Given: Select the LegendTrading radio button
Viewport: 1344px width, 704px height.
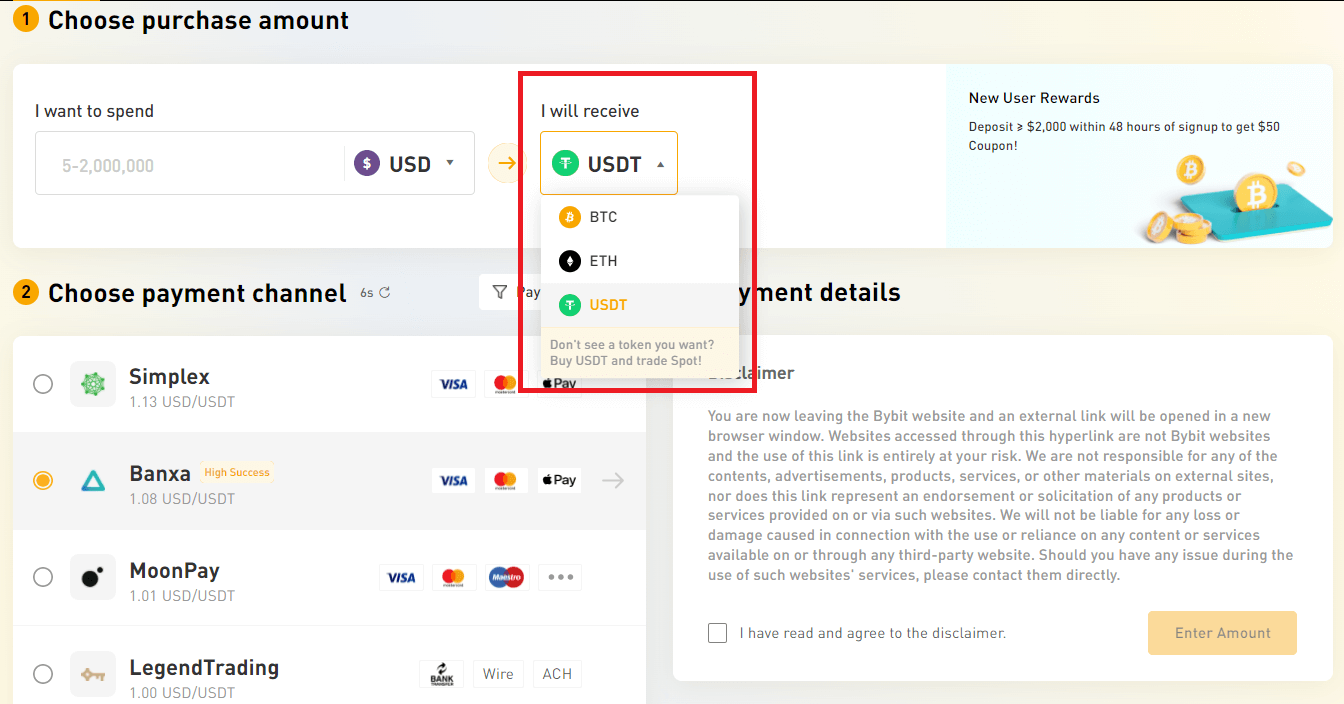Looking at the screenshot, I should click(x=43, y=674).
